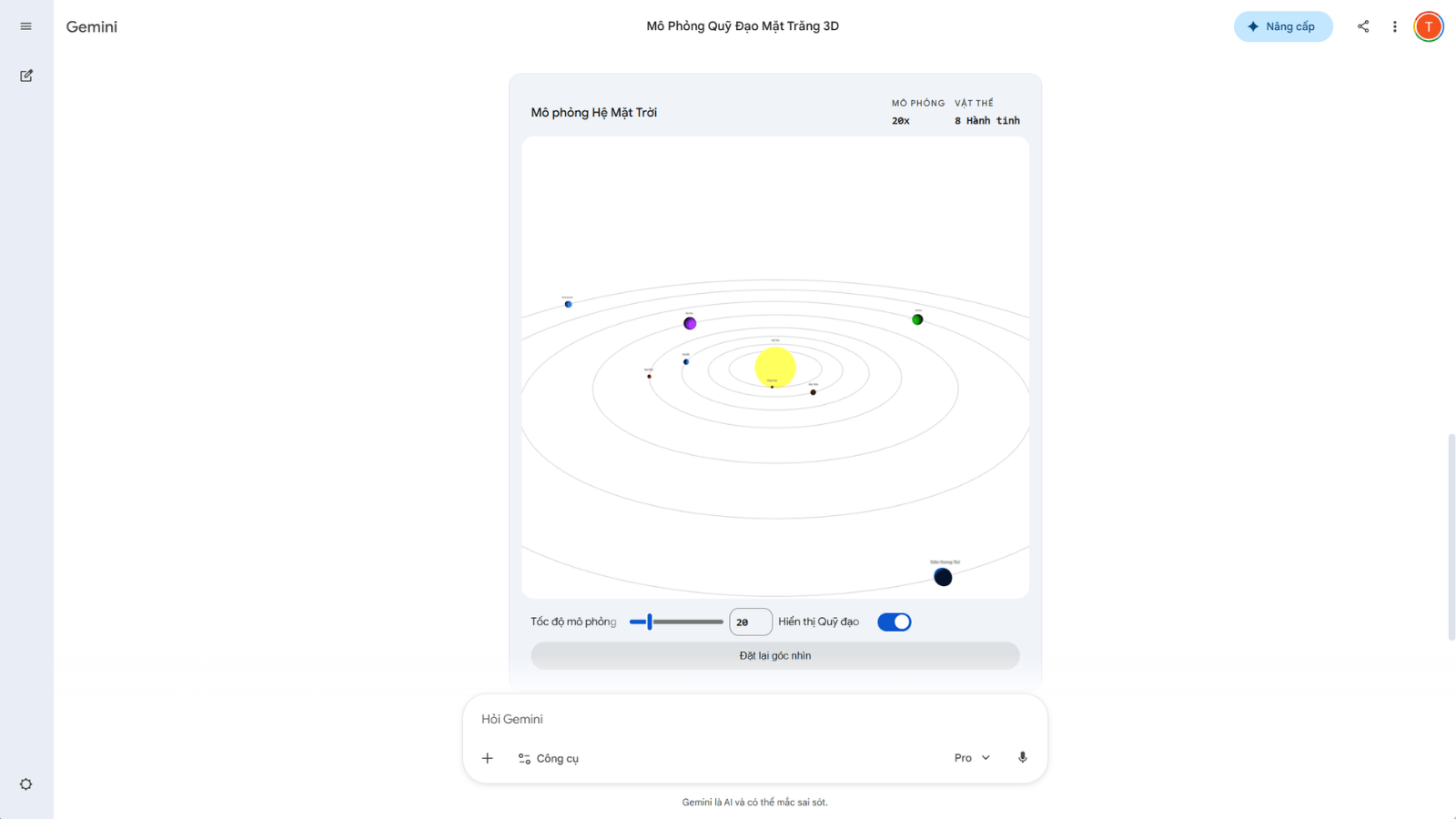Click the plus add attachment icon
The height and width of the screenshot is (819, 1456).
click(487, 758)
